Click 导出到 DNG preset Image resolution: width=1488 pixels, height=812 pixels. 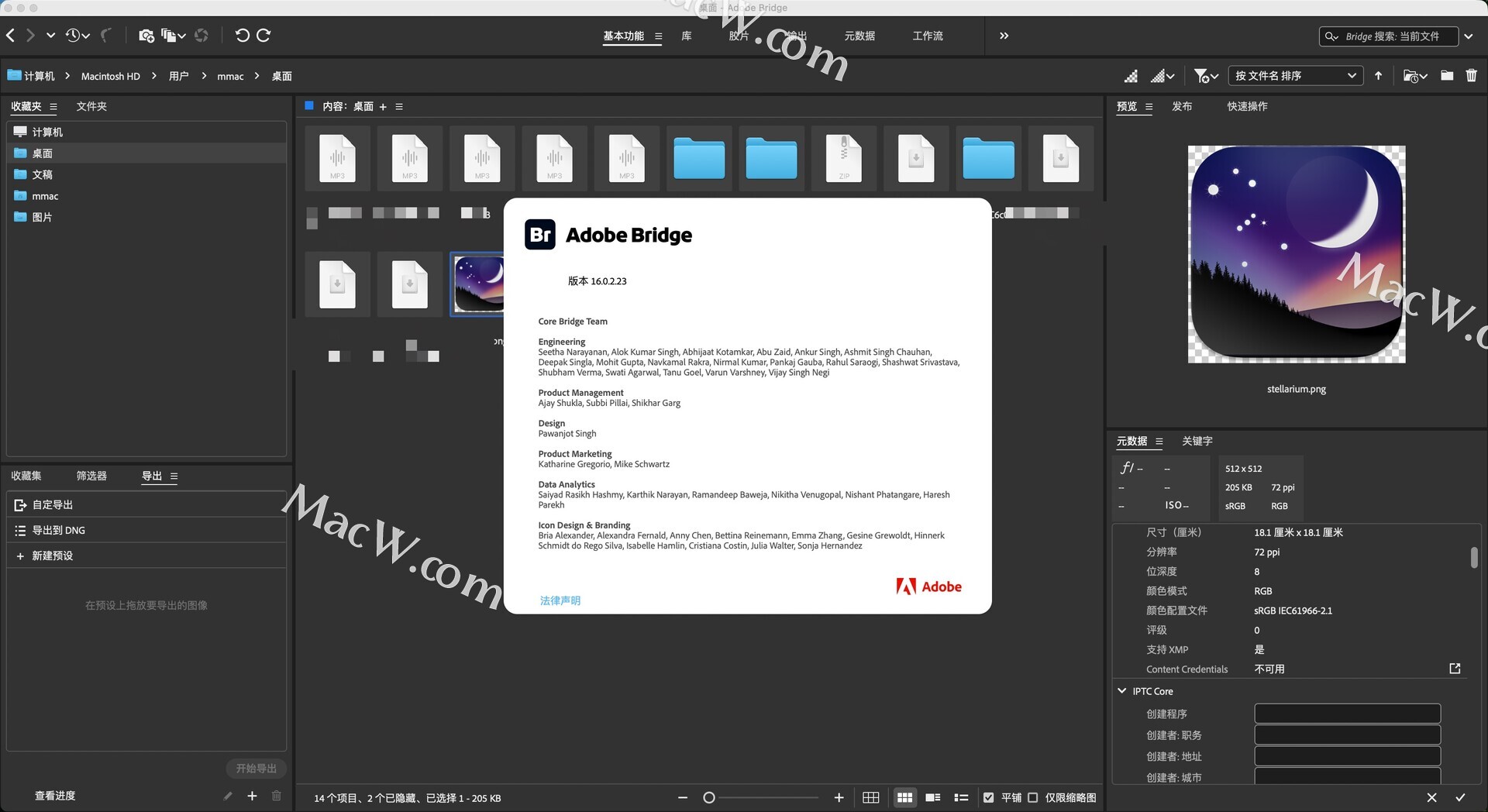pos(59,530)
